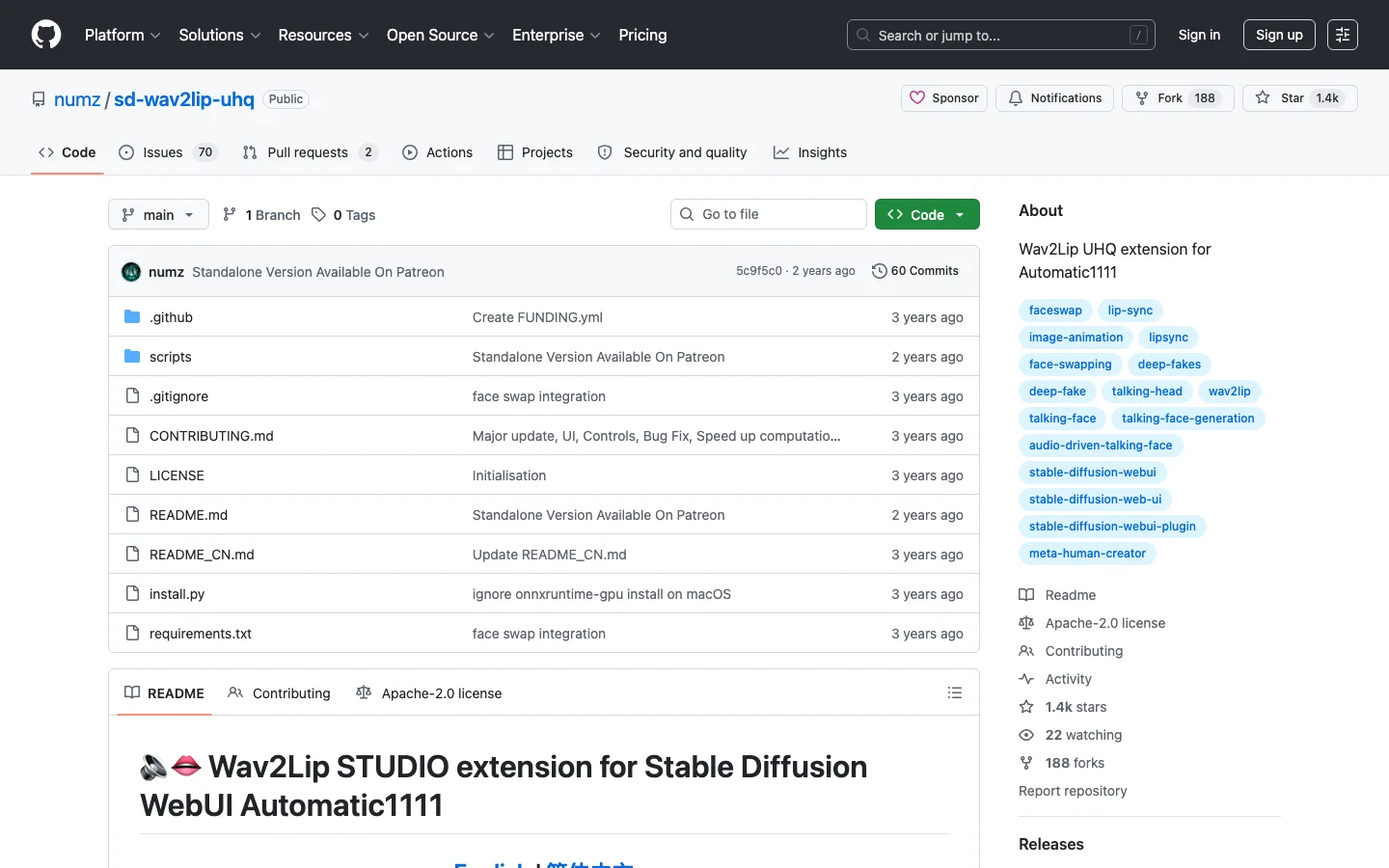Click the Search or jump to field
This screenshot has width=1389, height=868.
[1001, 35]
